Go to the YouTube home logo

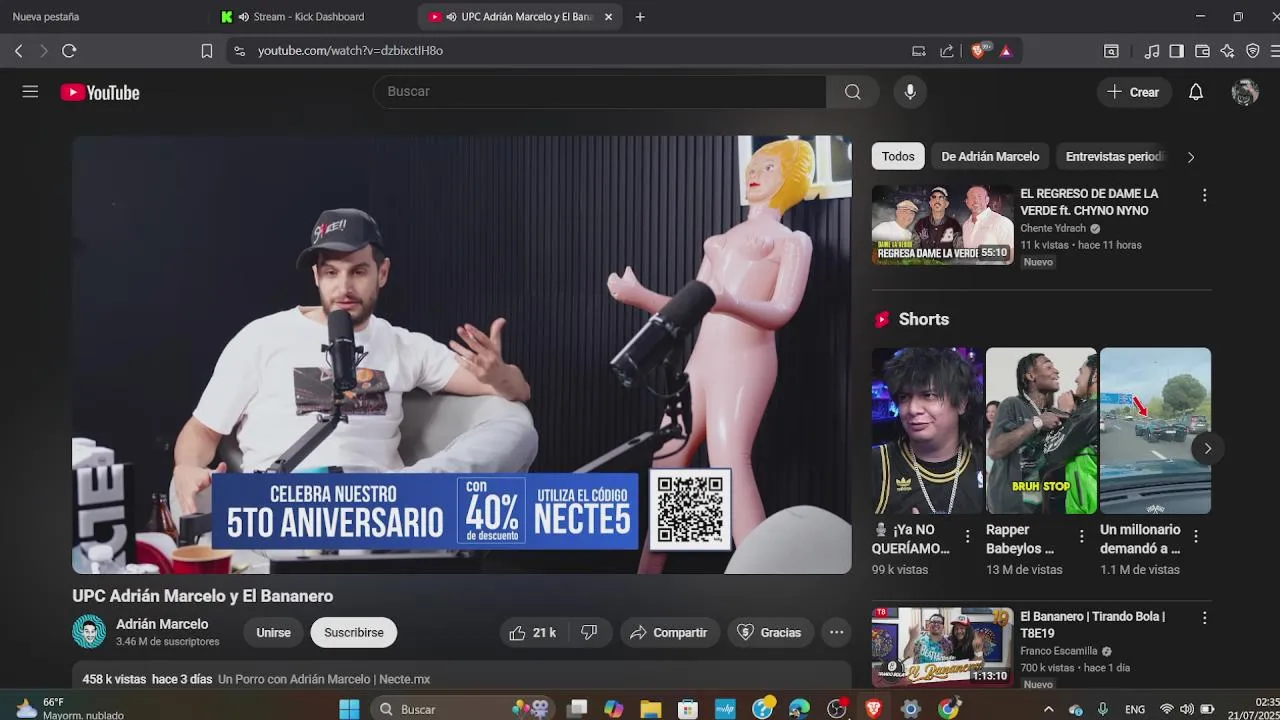pyautogui.click(x=100, y=92)
